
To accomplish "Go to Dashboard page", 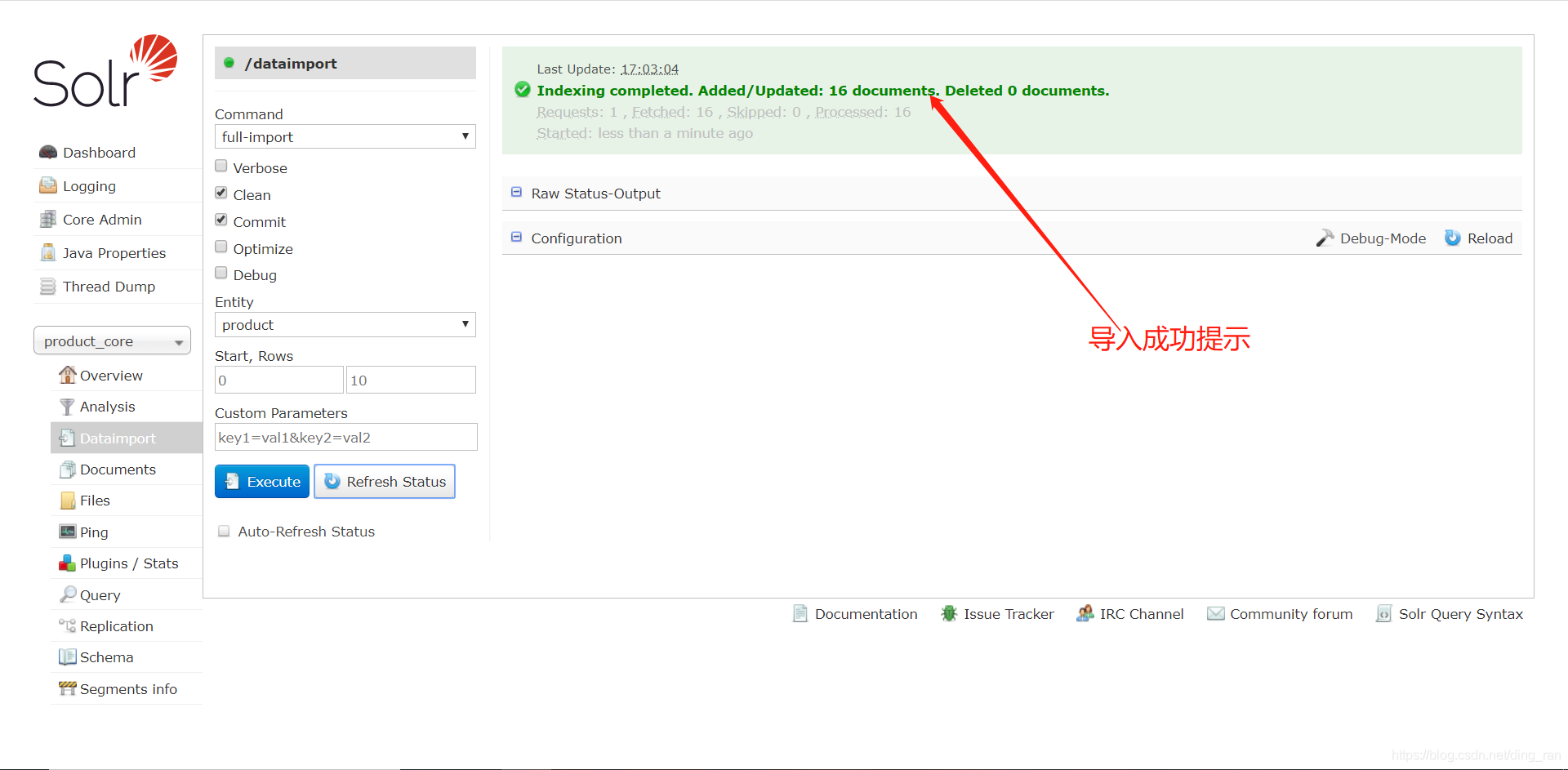I will [99, 153].
